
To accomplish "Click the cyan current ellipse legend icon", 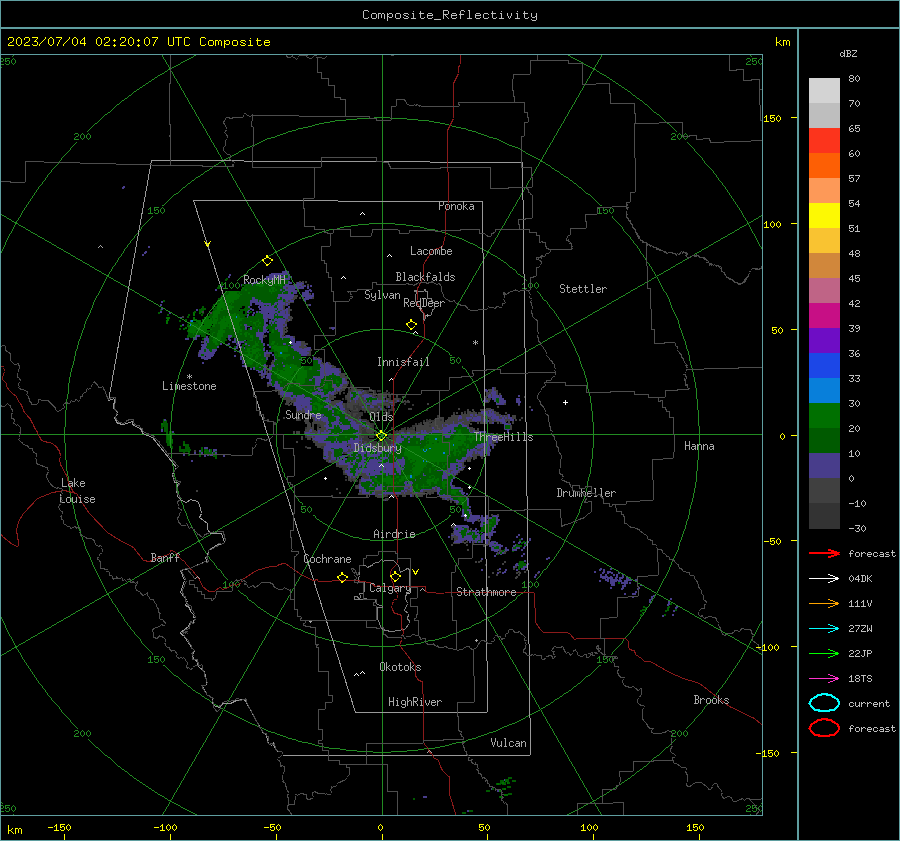I will (824, 703).
